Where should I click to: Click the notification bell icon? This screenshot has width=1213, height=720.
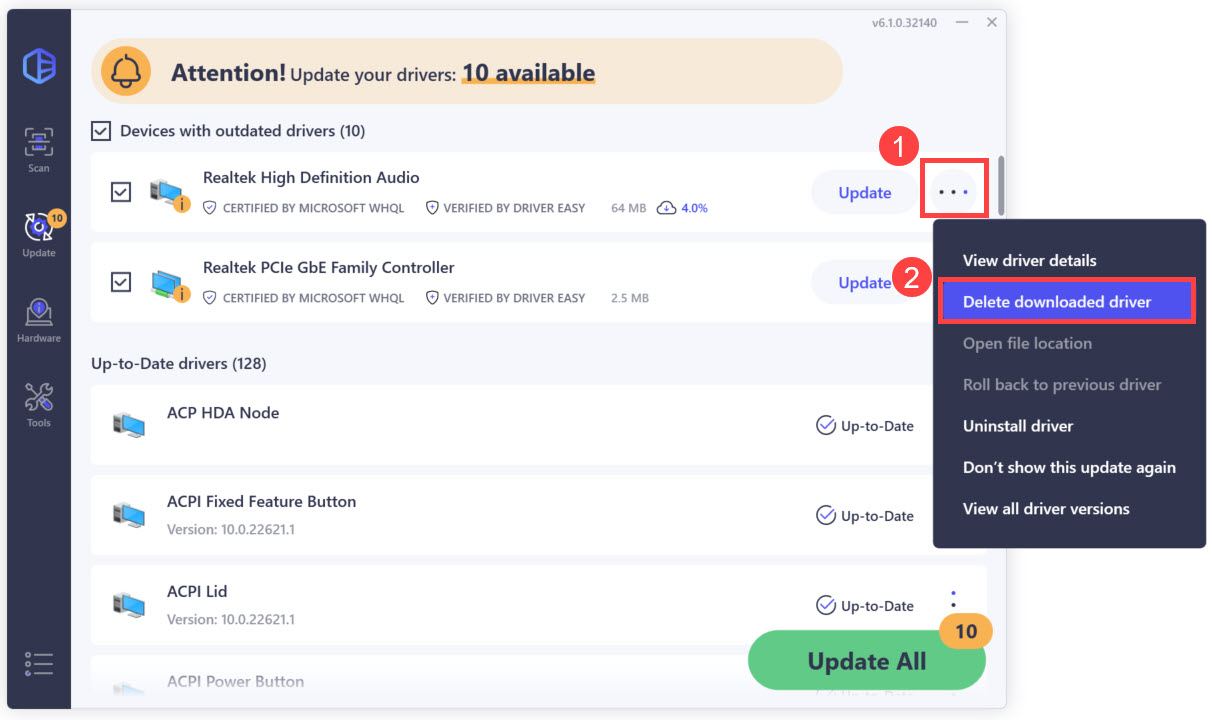pyautogui.click(x=126, y=72)
